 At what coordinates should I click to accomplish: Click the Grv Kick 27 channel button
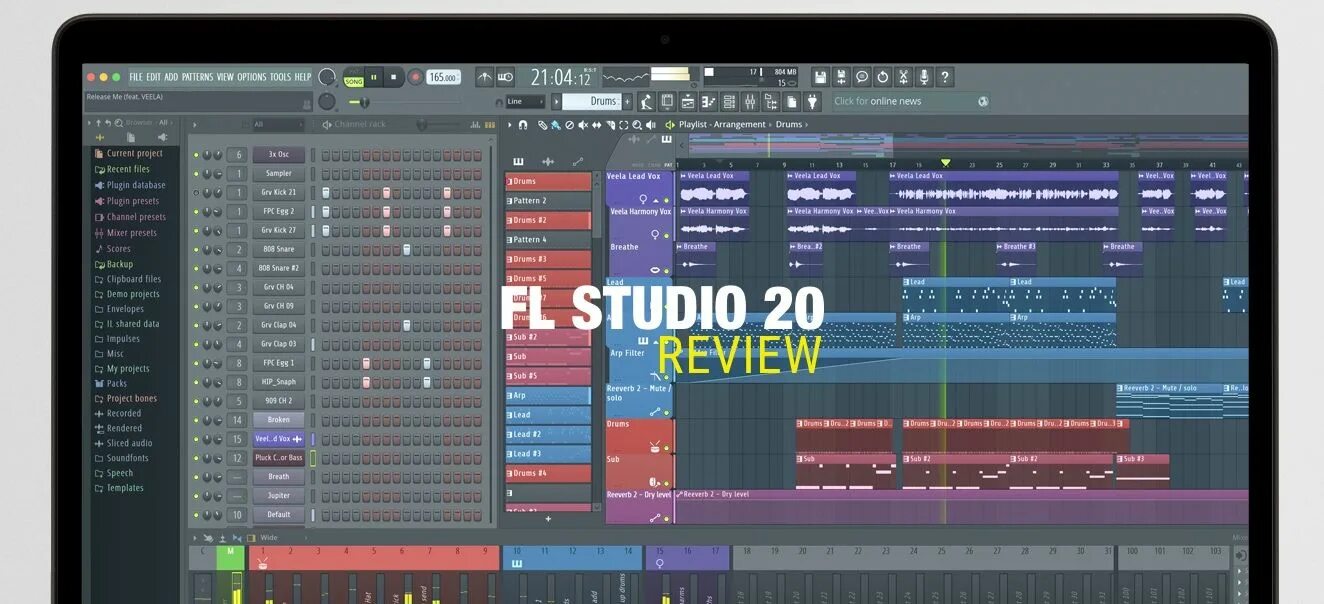click(278, 231)
